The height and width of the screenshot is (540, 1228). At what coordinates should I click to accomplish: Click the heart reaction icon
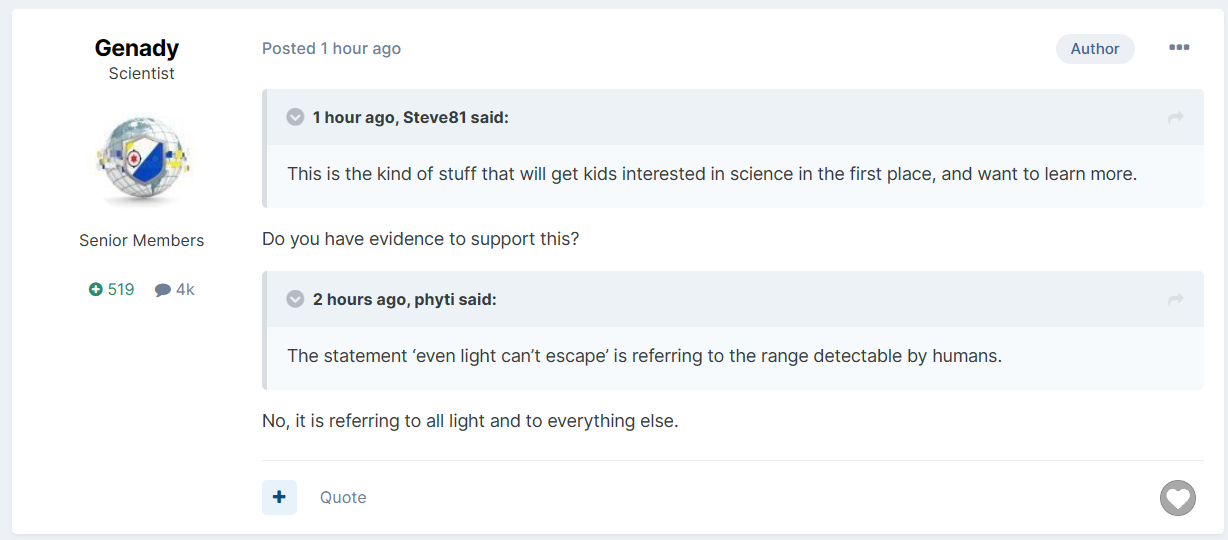point(1177,498)
